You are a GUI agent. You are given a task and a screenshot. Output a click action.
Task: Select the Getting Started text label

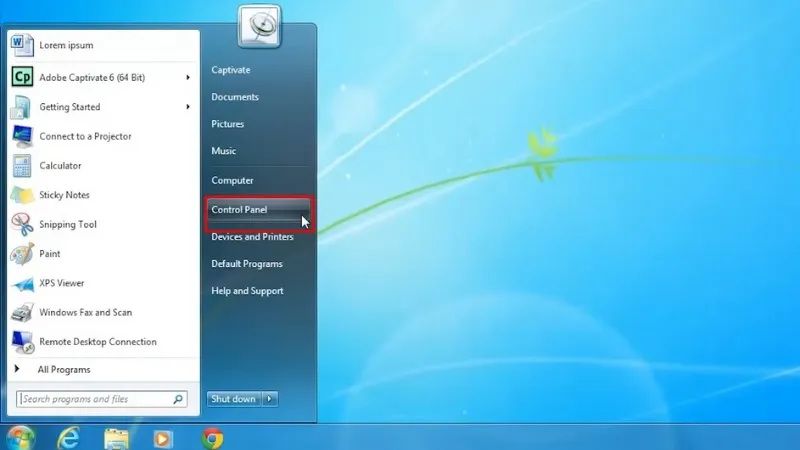click(x=70, y=107)
